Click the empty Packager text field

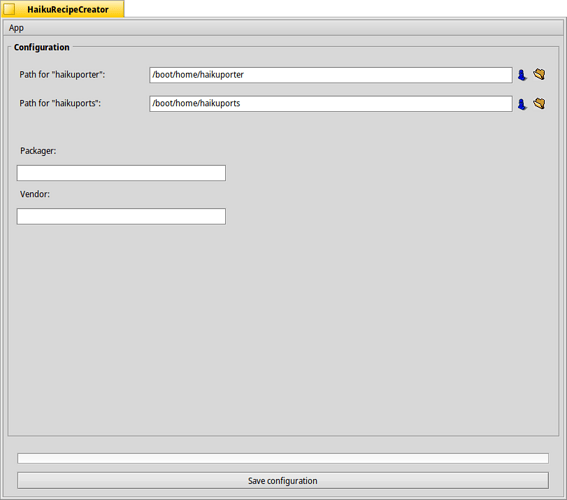(121, 173)
